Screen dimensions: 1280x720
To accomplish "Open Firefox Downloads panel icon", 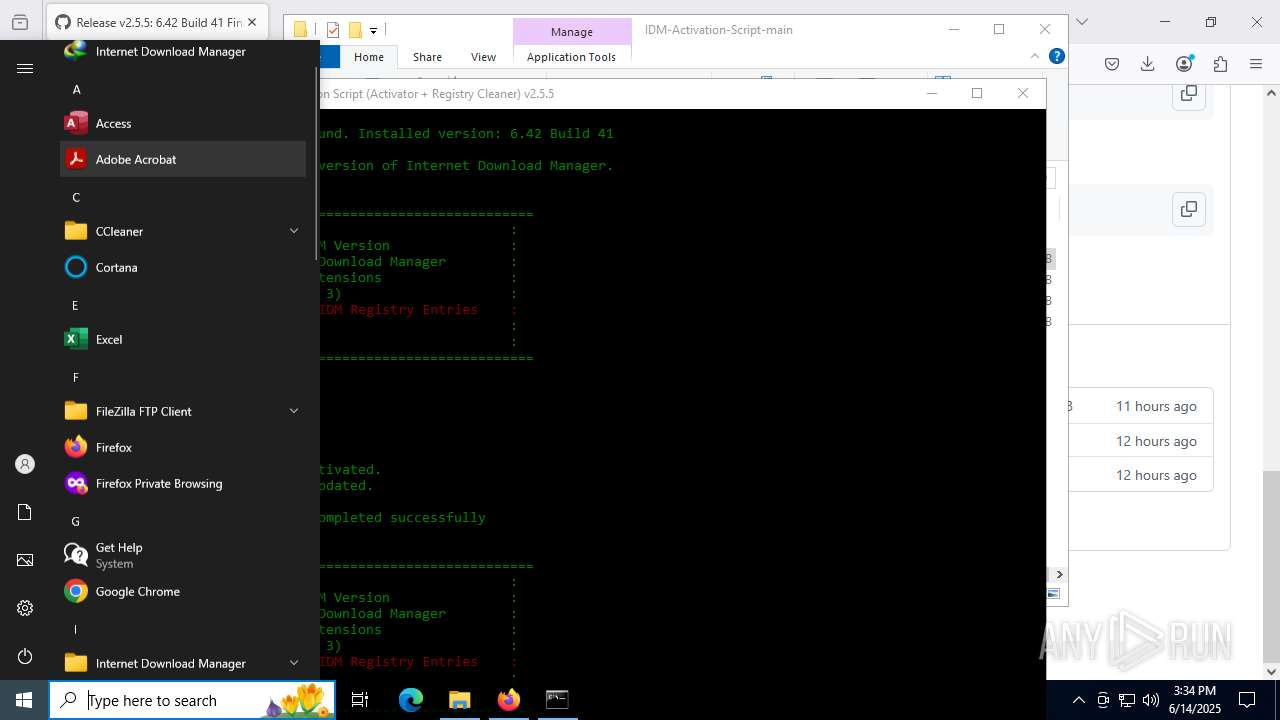I will 1148,64.
